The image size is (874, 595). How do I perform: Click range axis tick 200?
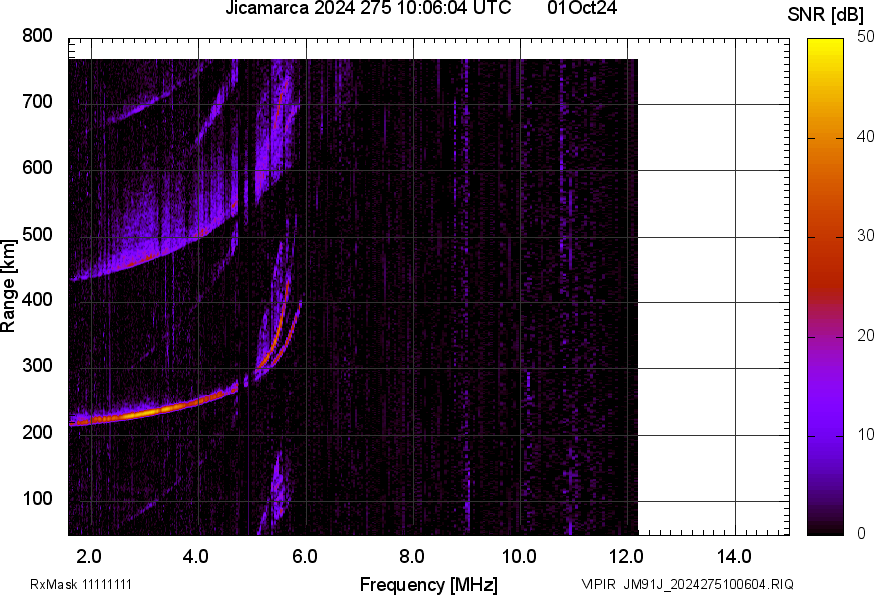click(x=37, y=432)
